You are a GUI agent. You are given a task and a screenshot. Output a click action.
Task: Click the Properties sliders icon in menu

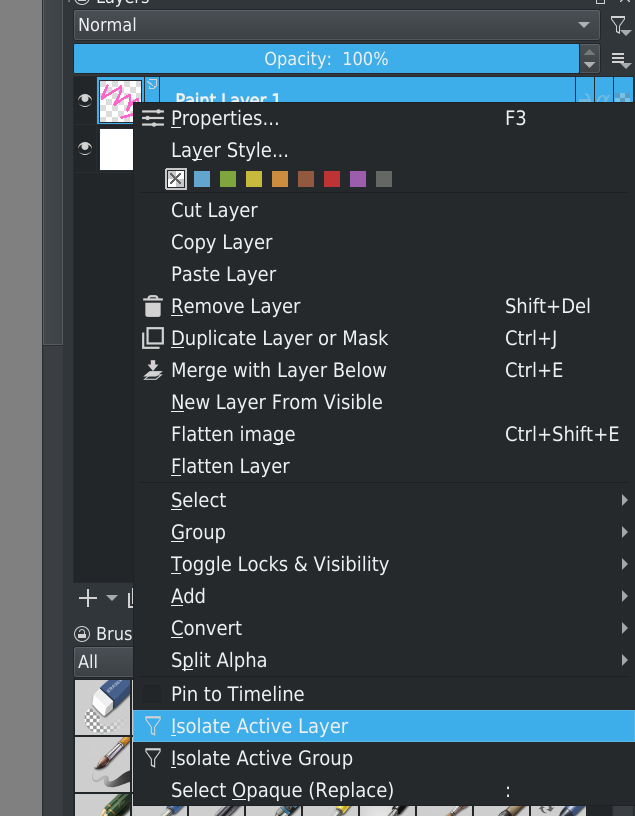(x=152, y=119)
